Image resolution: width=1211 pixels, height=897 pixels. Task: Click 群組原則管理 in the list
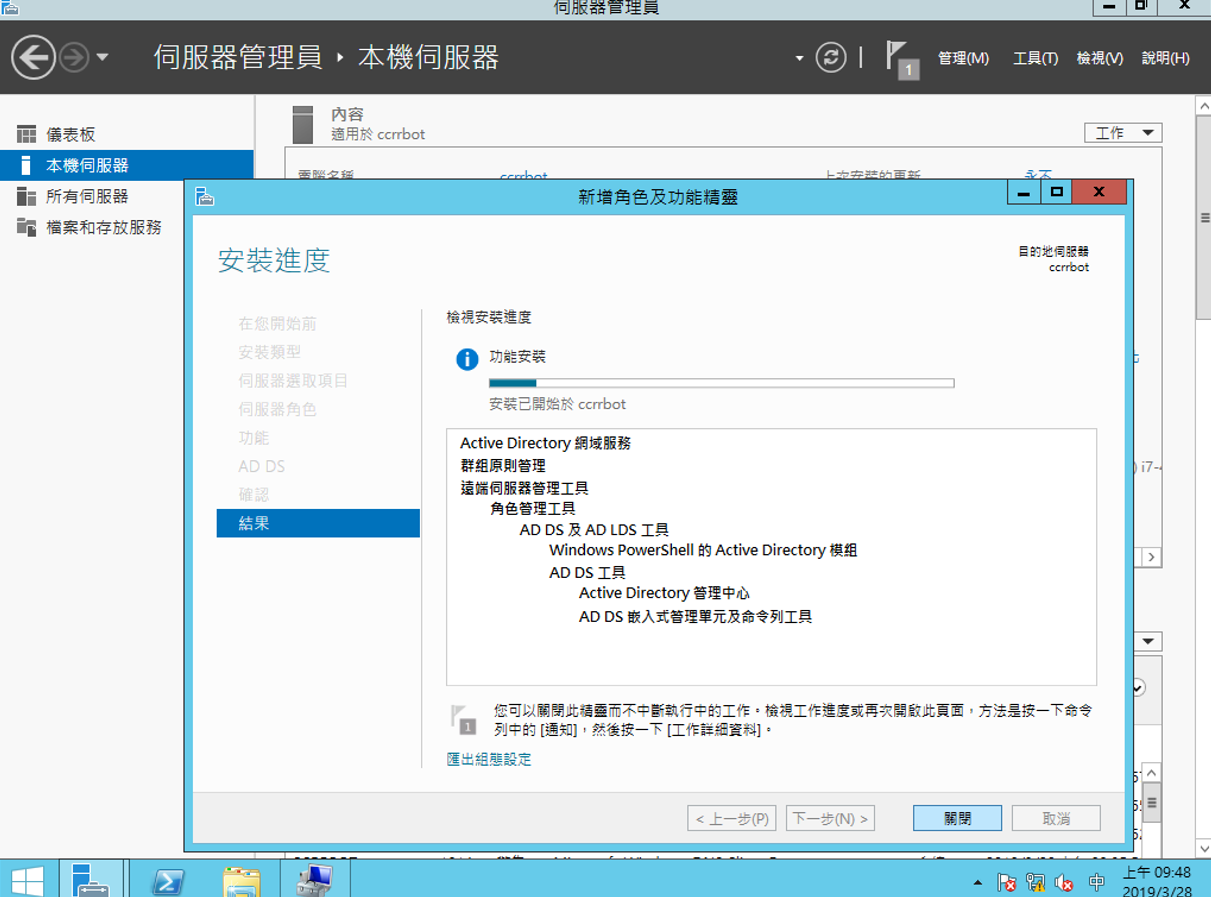pos(503,466)
